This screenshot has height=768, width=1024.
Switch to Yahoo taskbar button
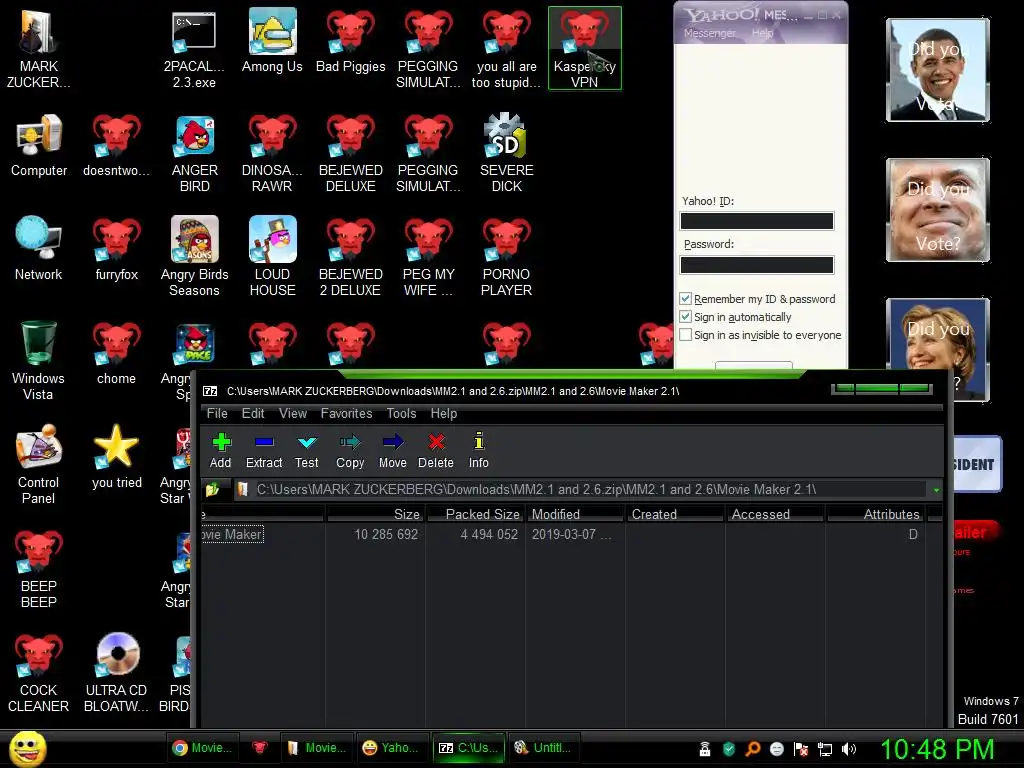(391, 748)
